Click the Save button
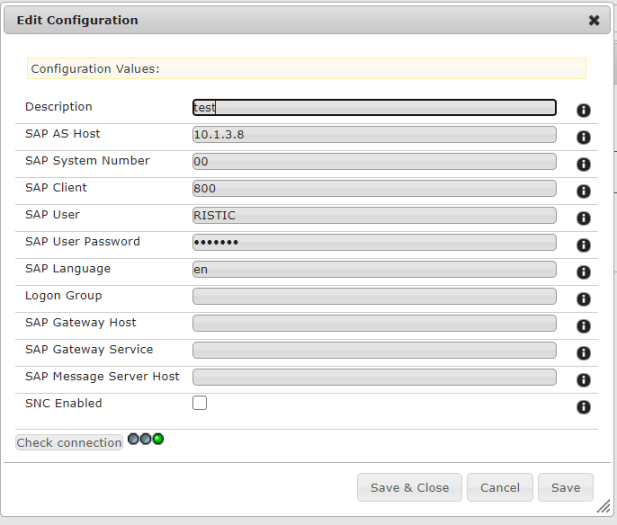 click(x=565, y=487)
